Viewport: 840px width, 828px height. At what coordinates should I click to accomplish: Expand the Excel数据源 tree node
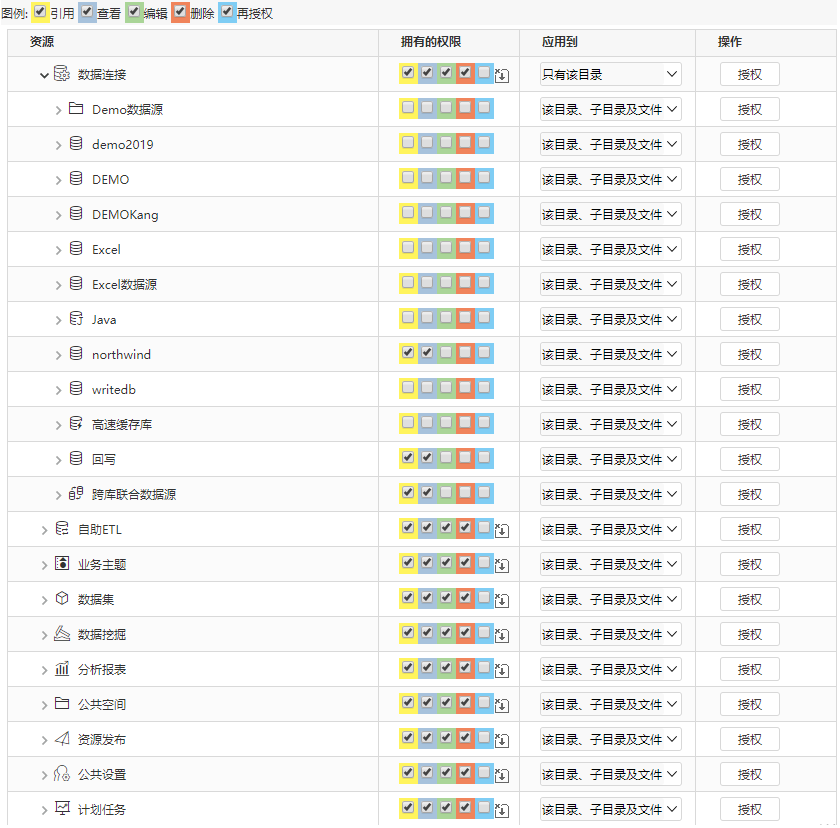pos(58,285)
